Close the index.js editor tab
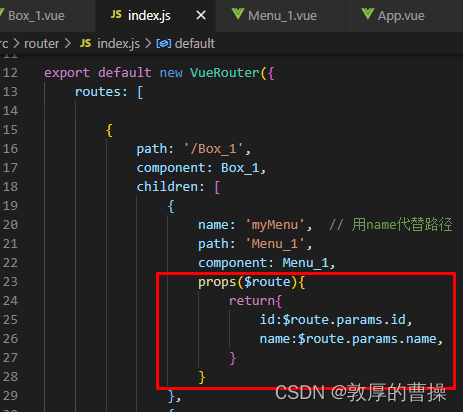 point(201,15)
